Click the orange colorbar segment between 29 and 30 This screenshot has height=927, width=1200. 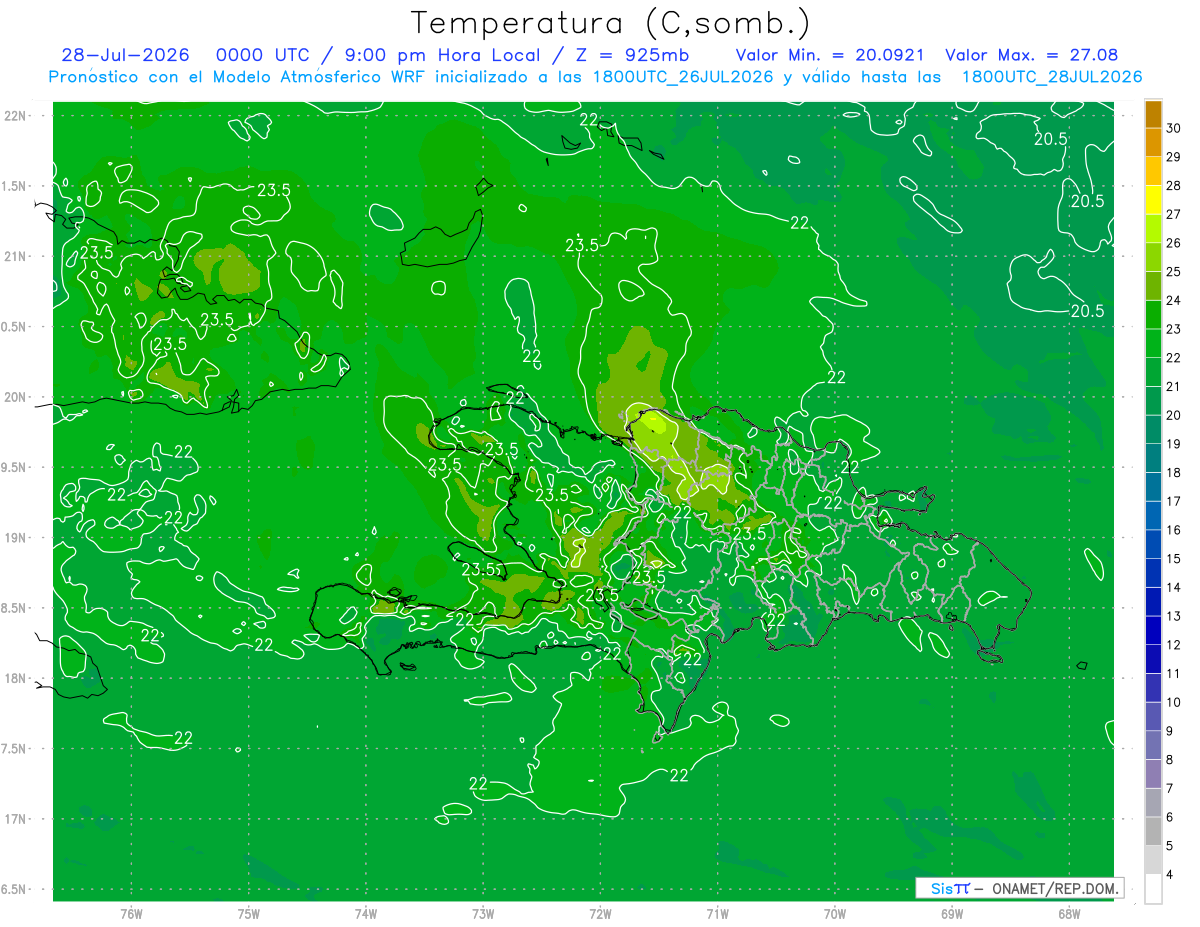click(x=1153, y=142)
